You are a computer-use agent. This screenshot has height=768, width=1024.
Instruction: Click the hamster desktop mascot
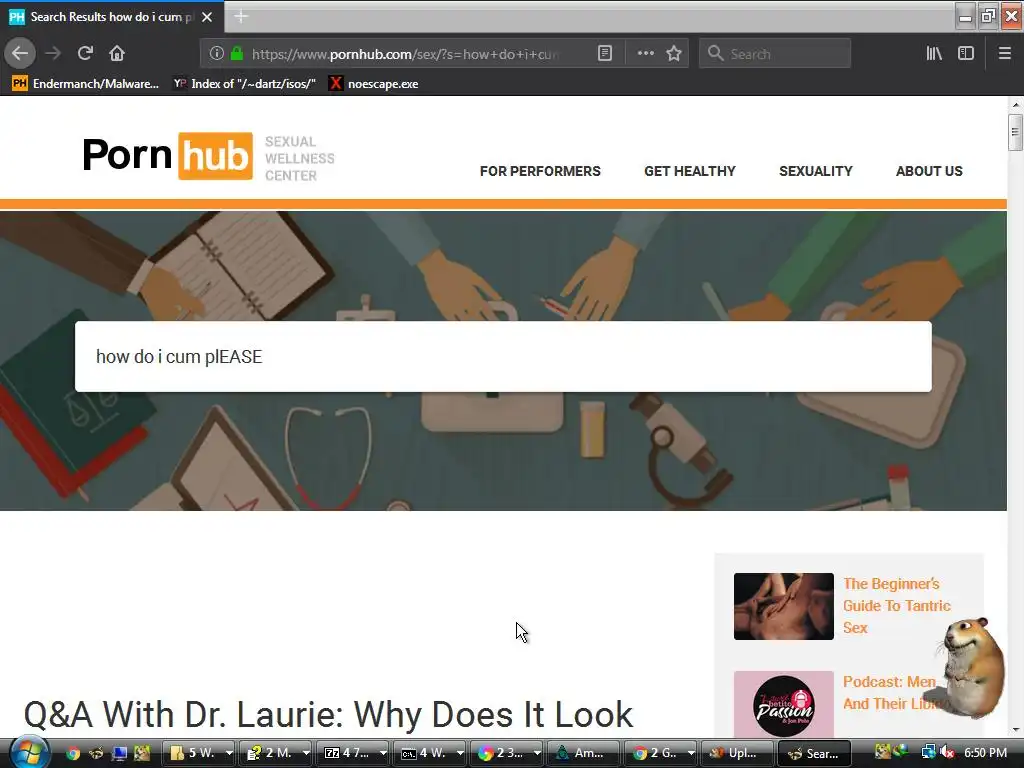972,667
